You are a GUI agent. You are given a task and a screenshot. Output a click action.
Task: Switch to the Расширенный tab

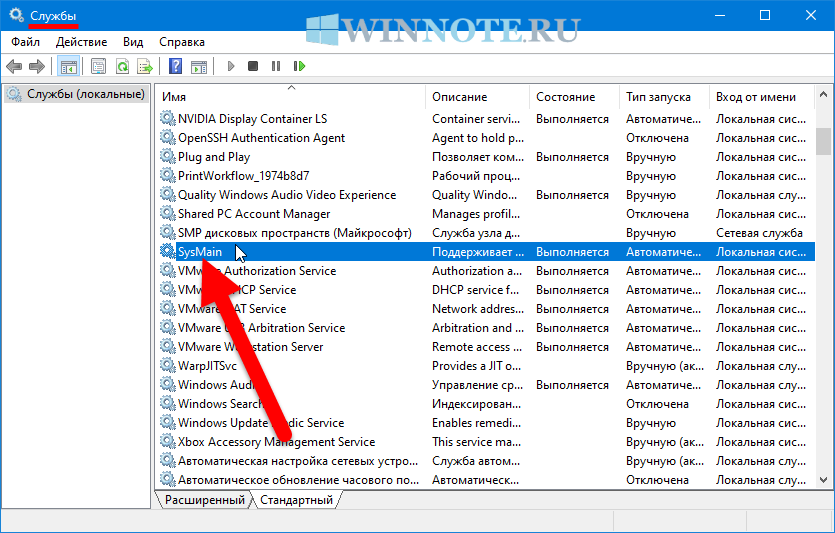tap(204, 500)
